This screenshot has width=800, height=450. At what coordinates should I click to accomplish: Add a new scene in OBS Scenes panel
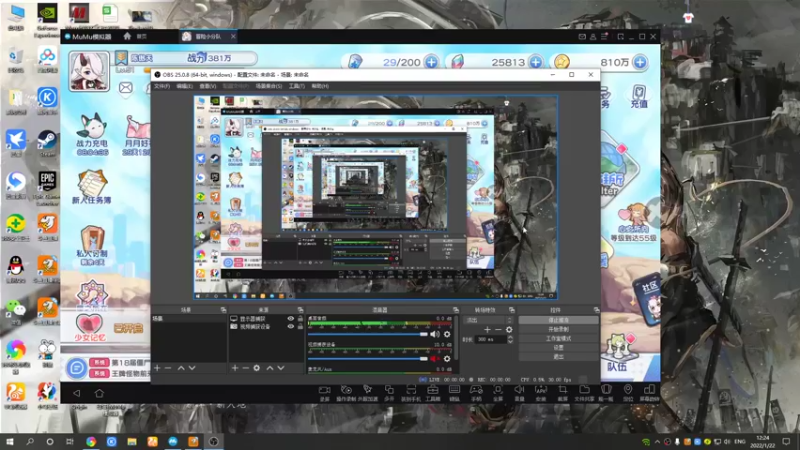pos(157,368)
